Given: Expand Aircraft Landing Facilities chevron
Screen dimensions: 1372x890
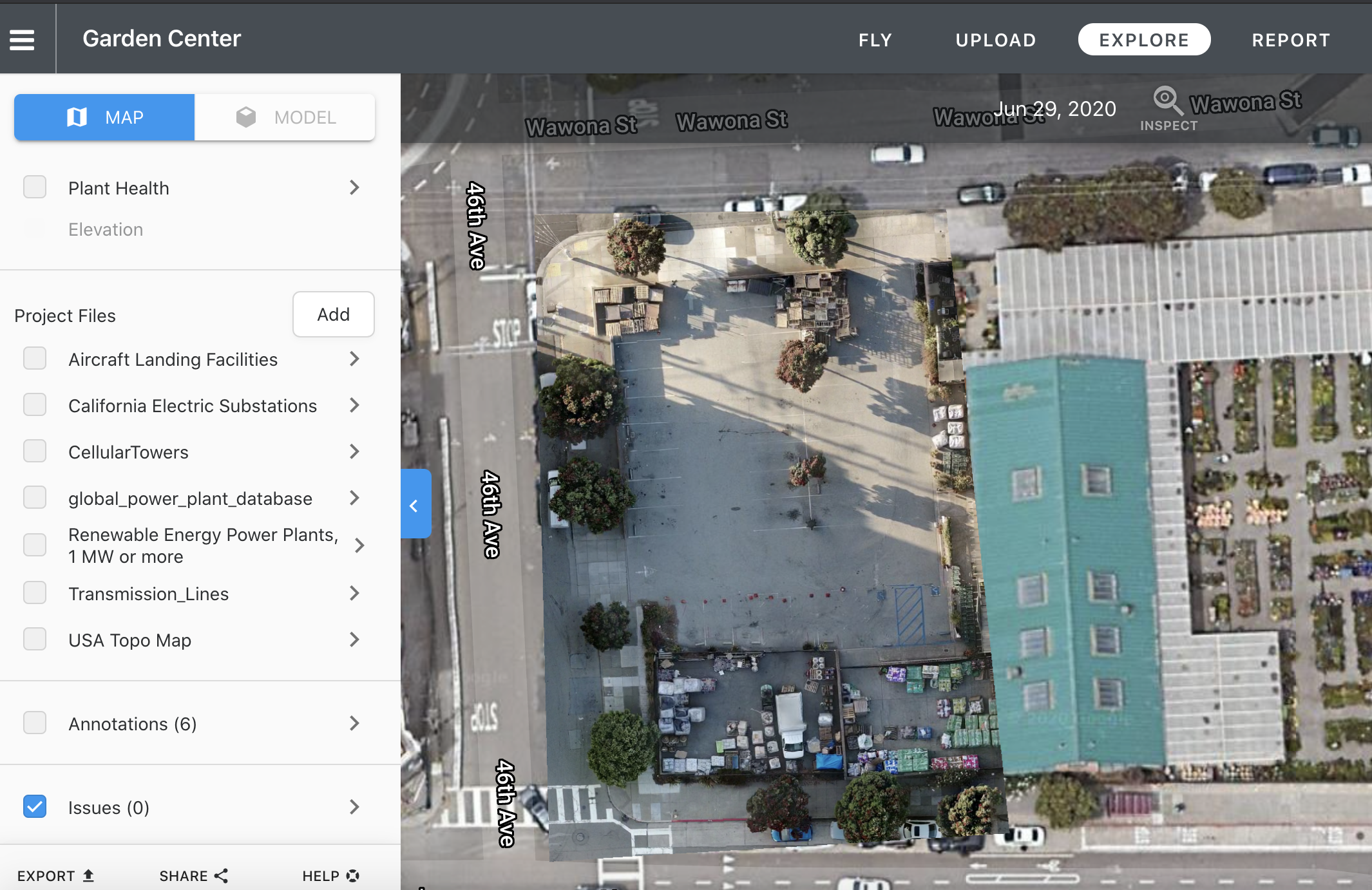Looking at the screenshot, I should [x=354, y=359].
